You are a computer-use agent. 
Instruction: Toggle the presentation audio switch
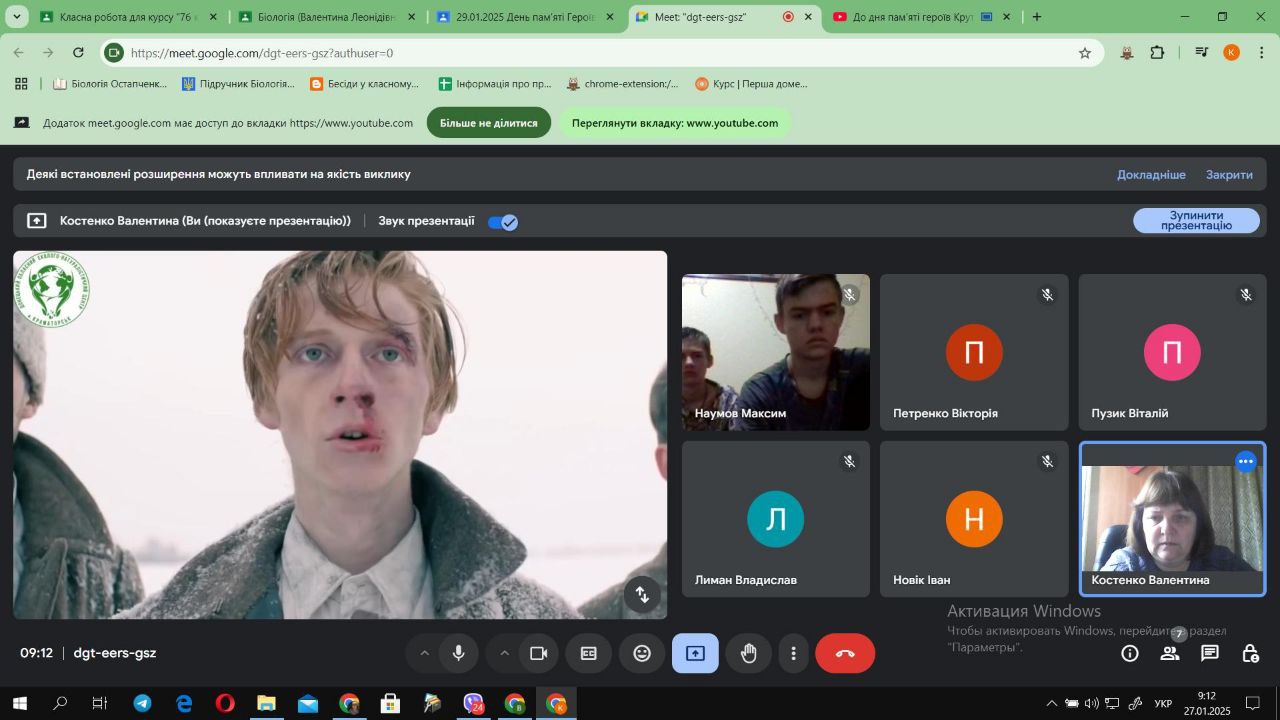click(x=503, y=221)
